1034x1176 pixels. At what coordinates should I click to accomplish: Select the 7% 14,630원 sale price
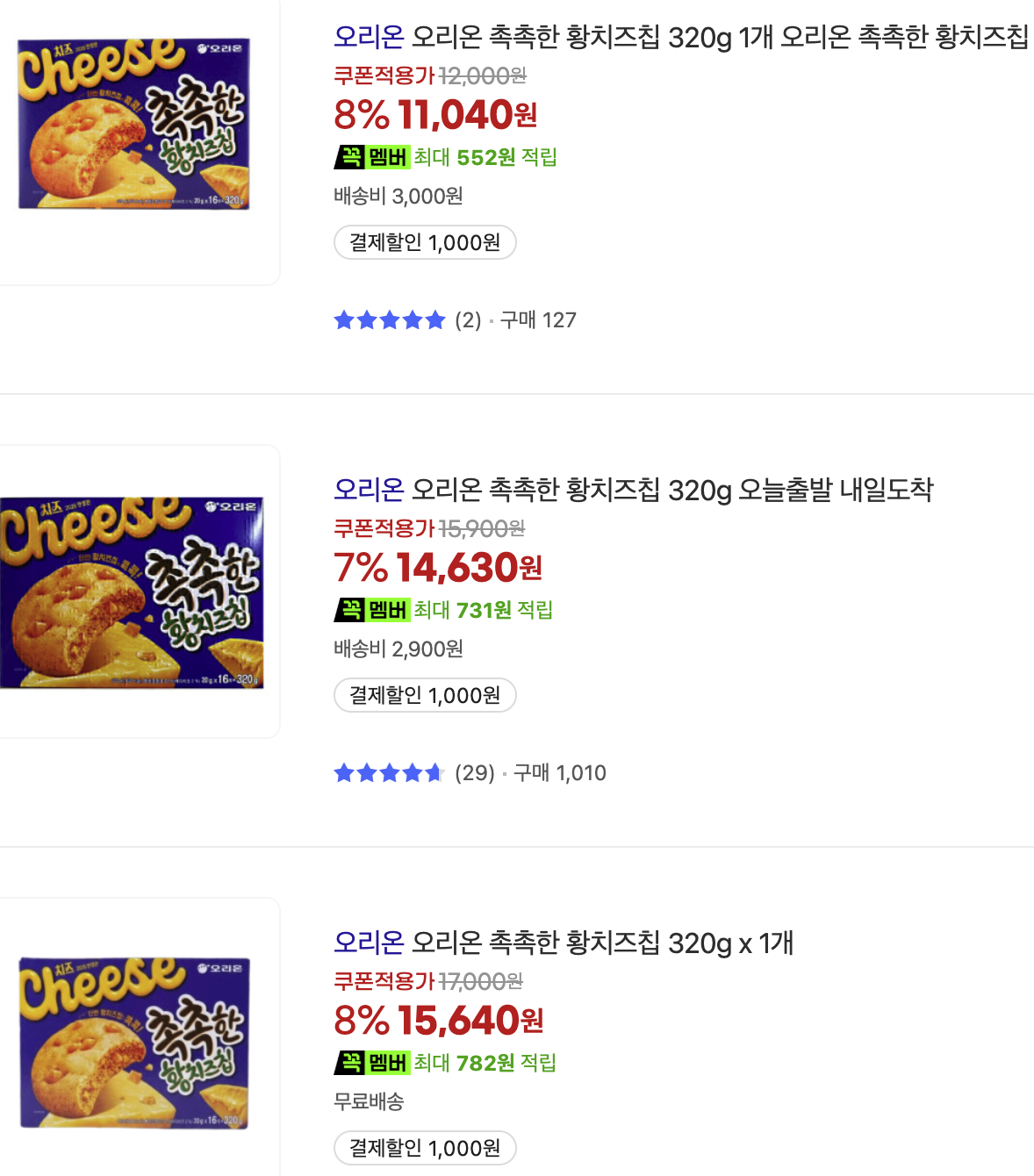click(438, 568)
